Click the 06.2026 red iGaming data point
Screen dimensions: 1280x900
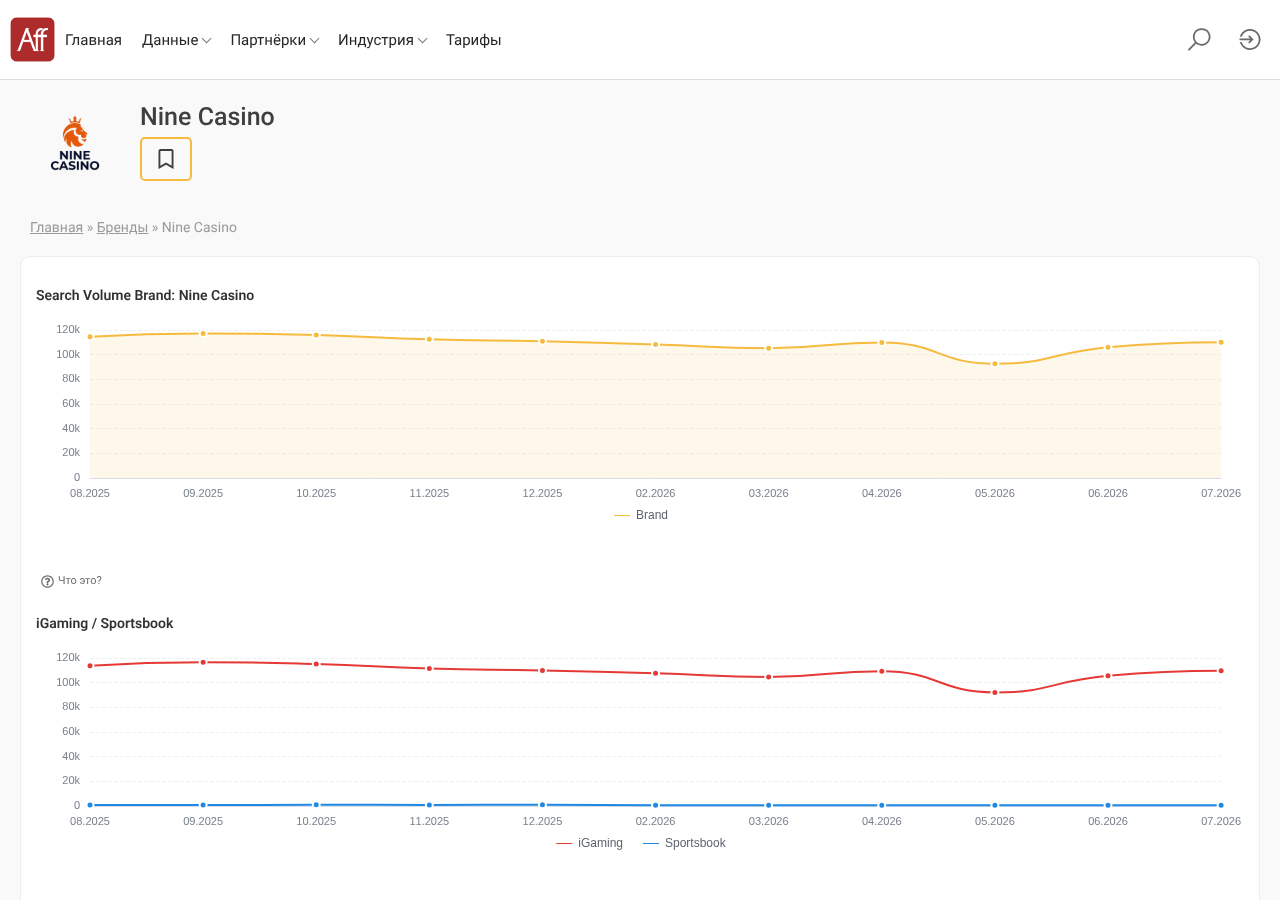(1108, 676)
